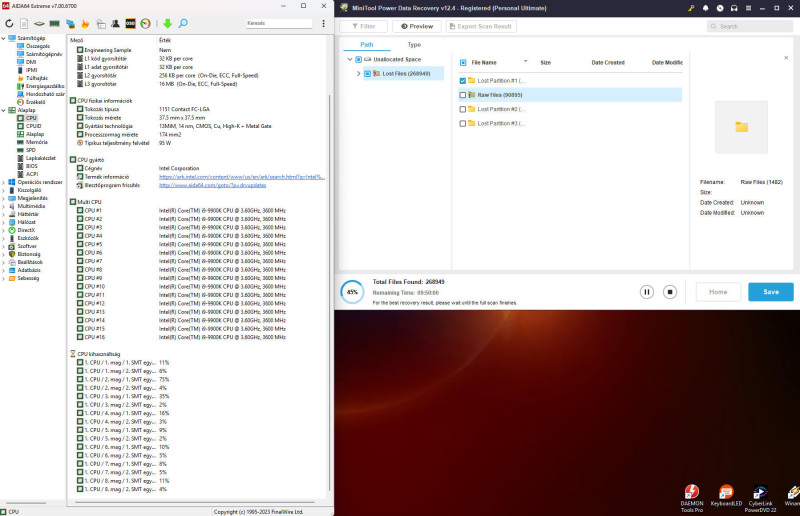The image size is (800, 516).
Task: Open CyberLink PowerDVD 22 desktop icon
Action: [760, 498]
